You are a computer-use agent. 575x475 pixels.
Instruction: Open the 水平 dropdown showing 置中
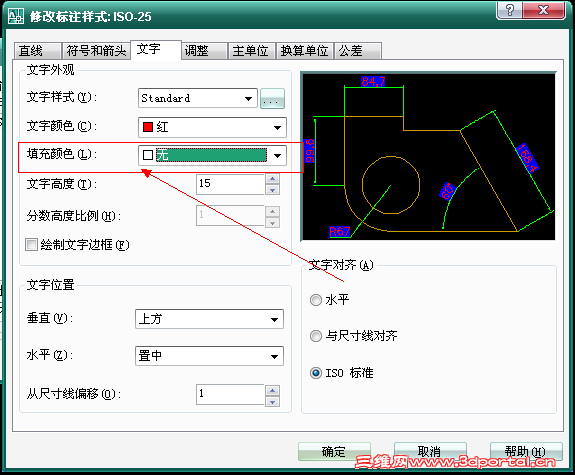[209, 356]
